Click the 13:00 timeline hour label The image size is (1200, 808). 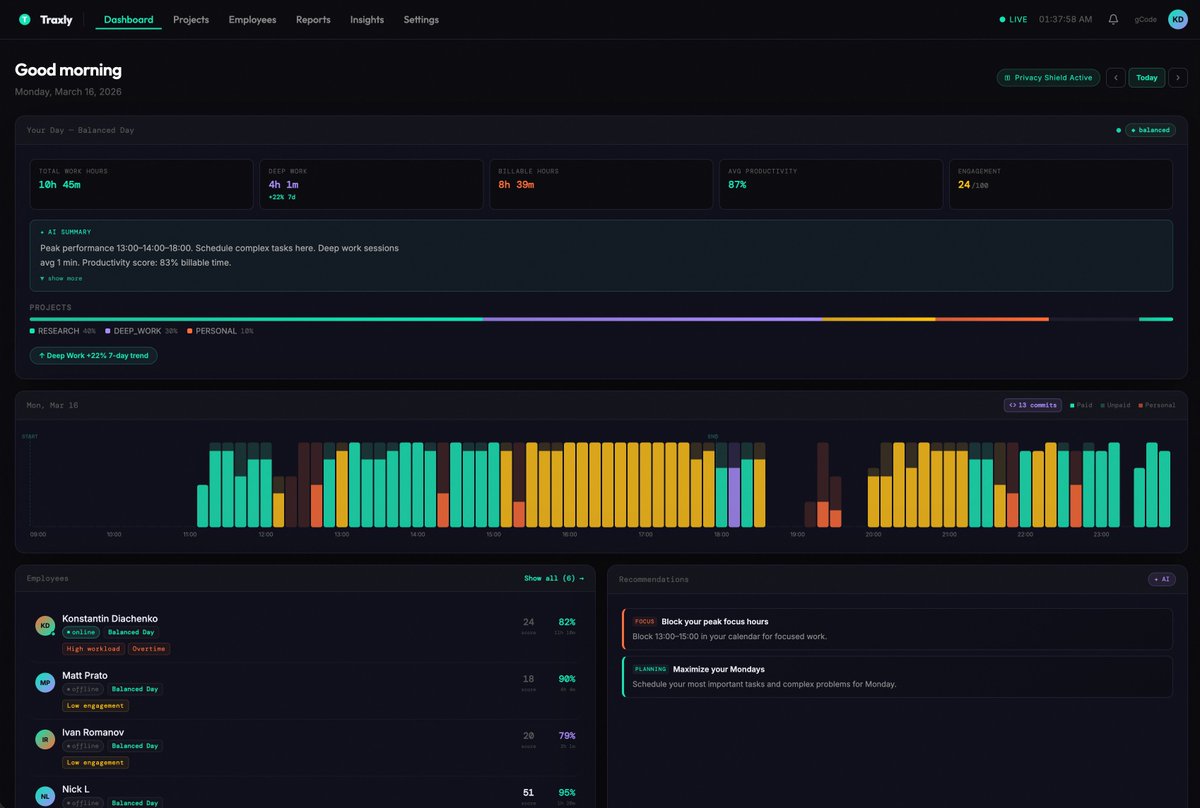click(341, 535)
